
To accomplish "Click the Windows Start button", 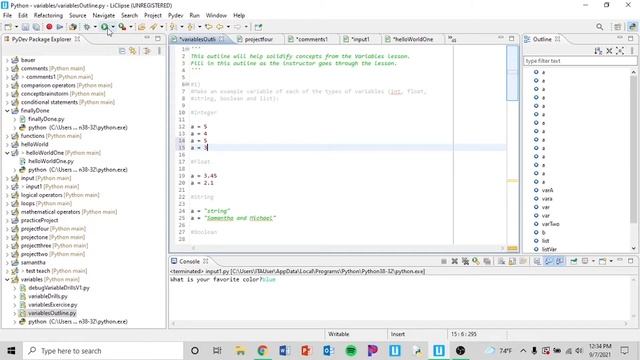I will [x=11, y=351].
